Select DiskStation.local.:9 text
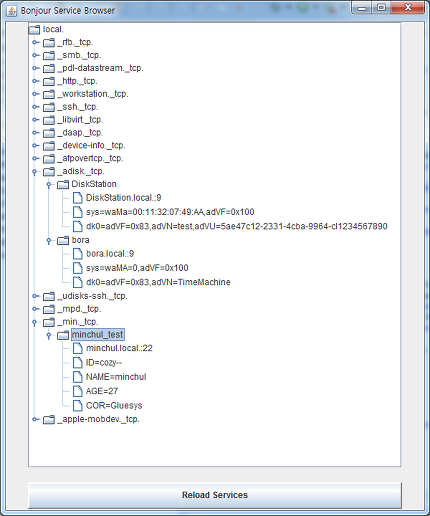Image resolution: width=430 pixels, height=516 pixels. [123, 198]
